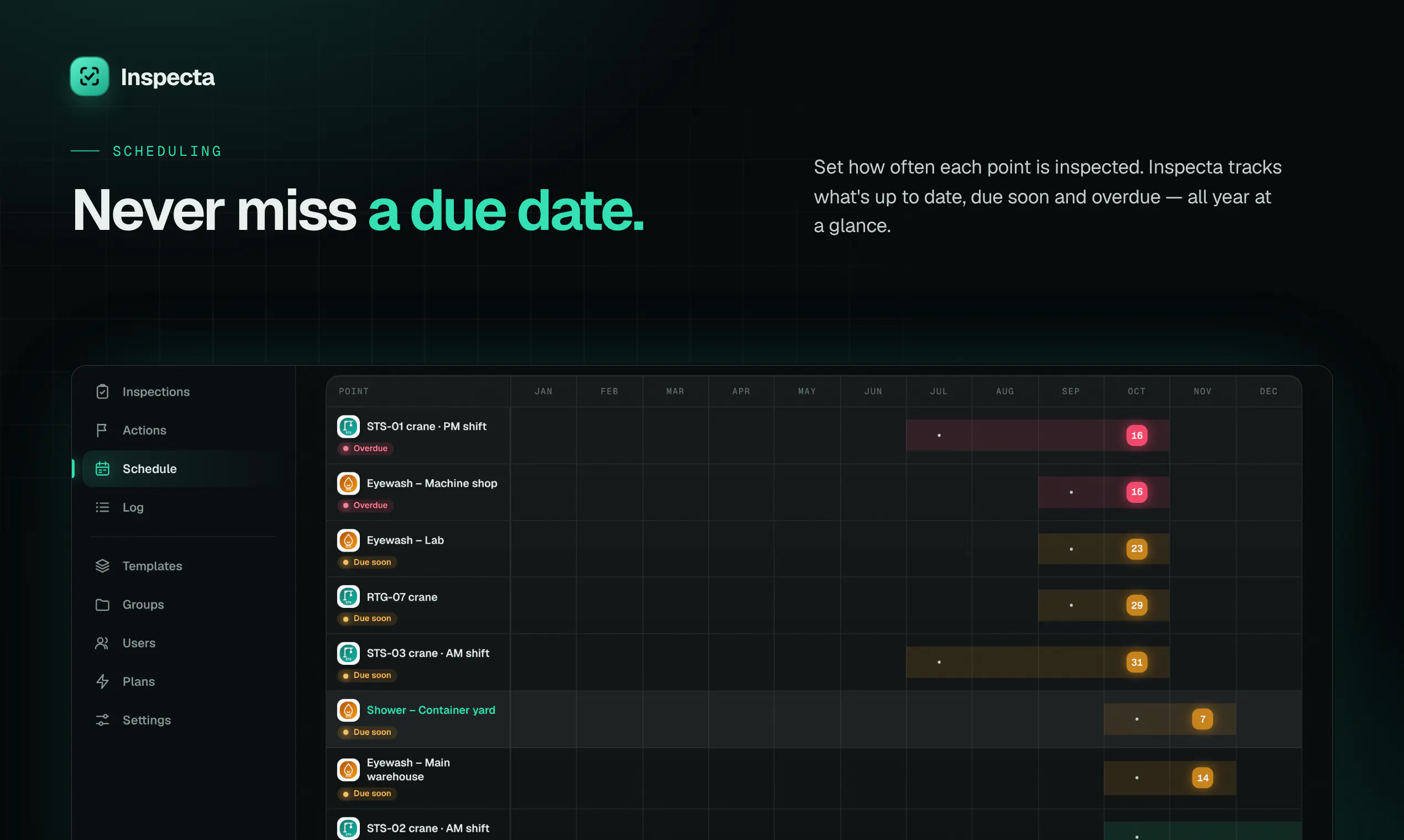Click the 29 due marker for RTG-07 crane
The image size is (1404, 840).
point(1137,605)
